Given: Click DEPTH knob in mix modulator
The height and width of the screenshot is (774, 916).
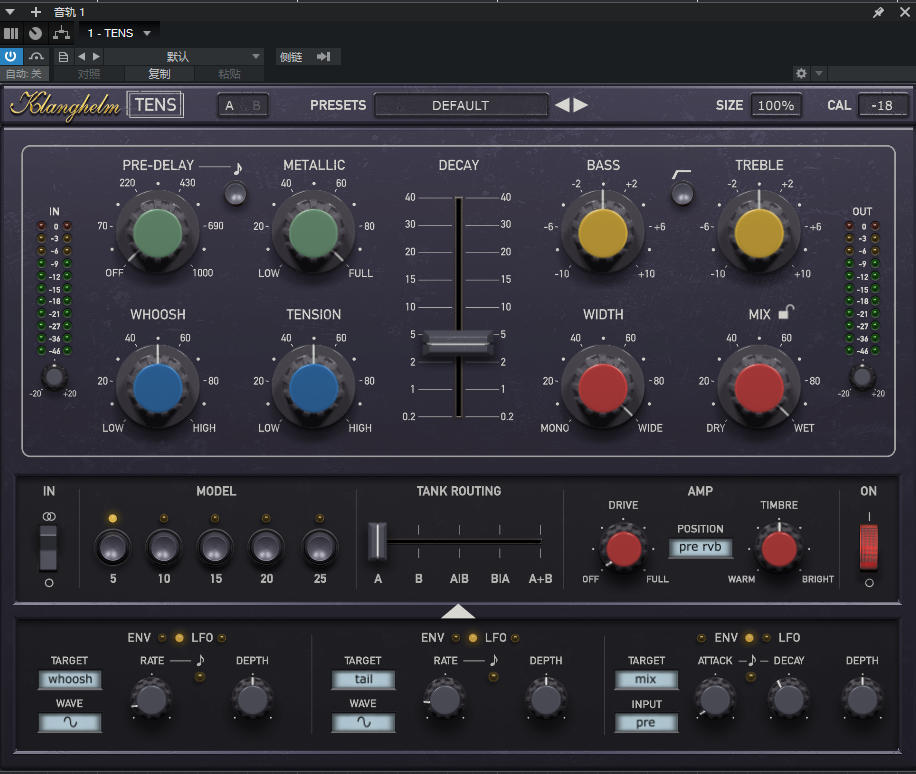Looking at the screenshot, I should (862, 698).
